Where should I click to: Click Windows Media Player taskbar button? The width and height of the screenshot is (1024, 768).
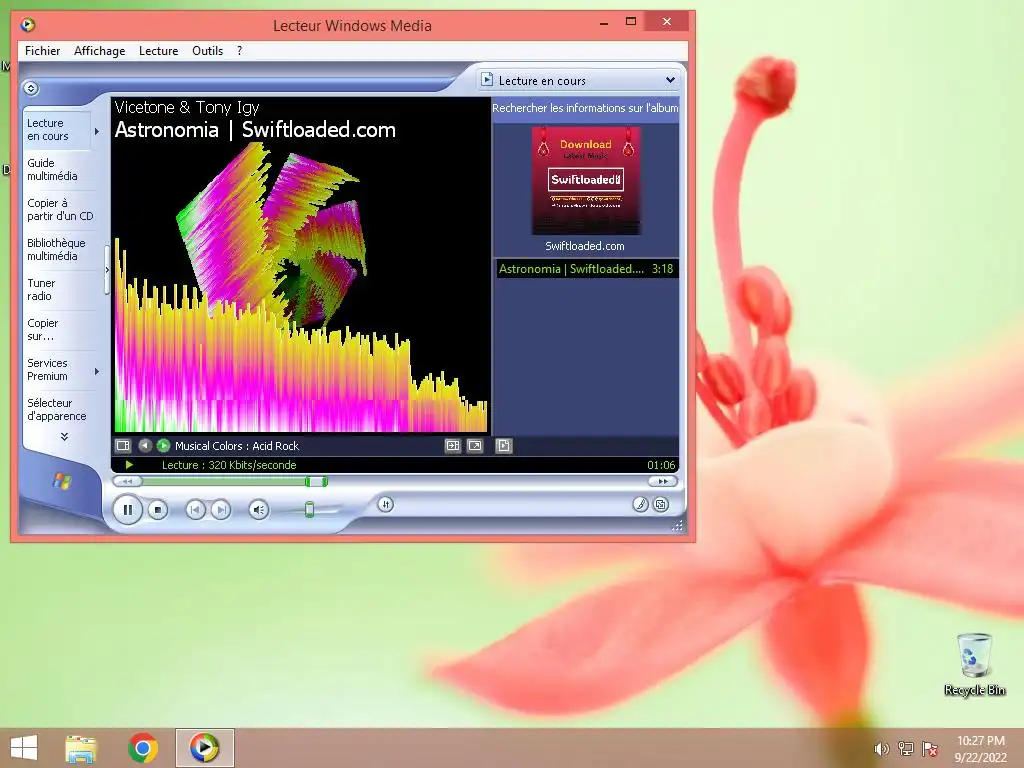(204, 748)
